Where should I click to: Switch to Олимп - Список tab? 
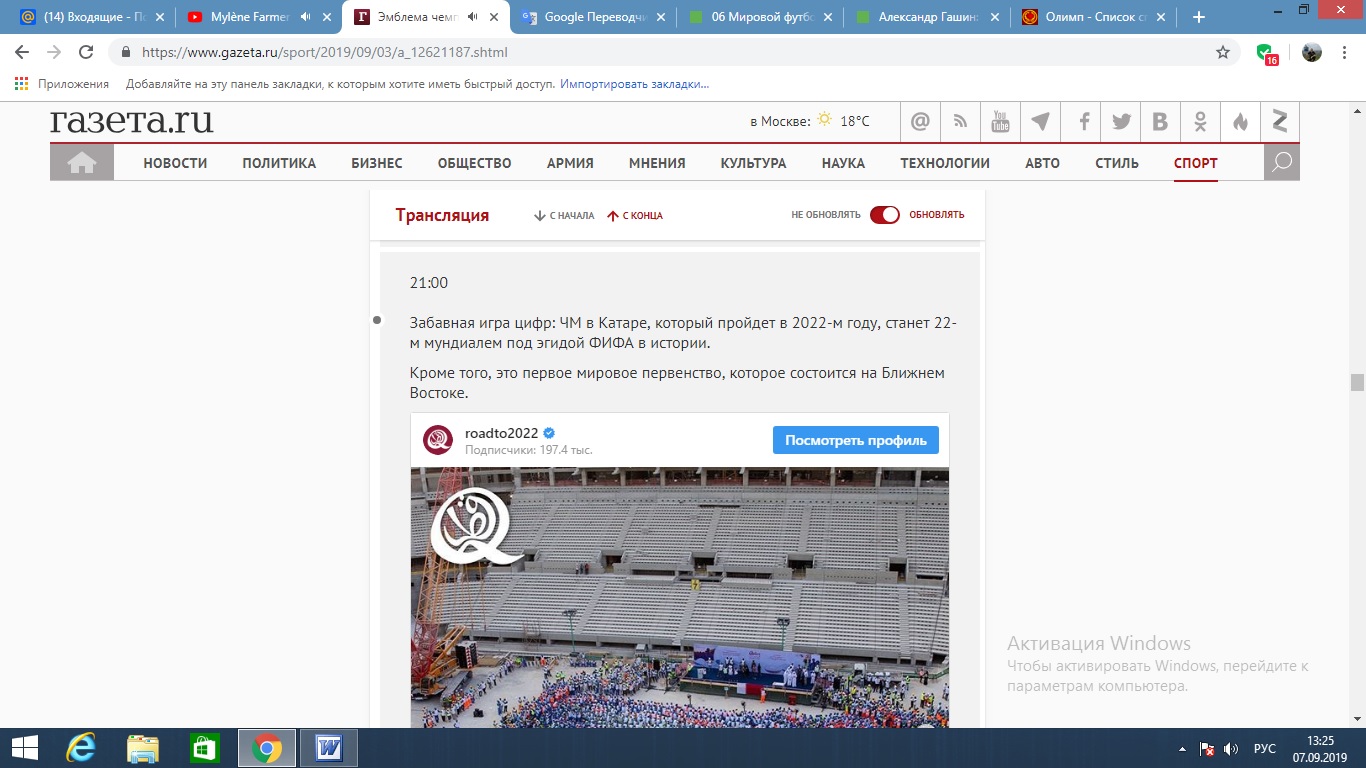tap(1094, 17)
